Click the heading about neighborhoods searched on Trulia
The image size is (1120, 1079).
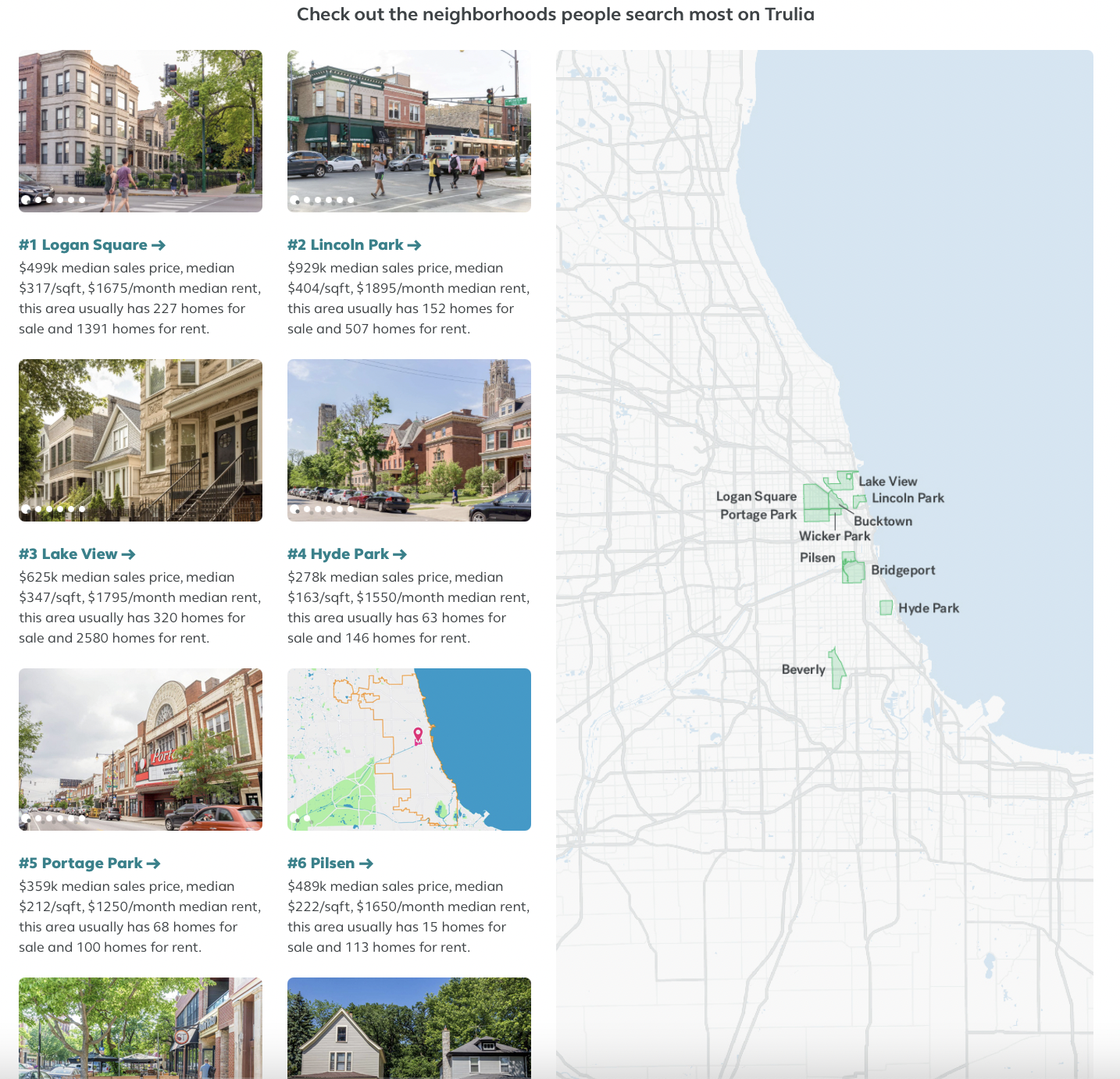coord(555,14)
